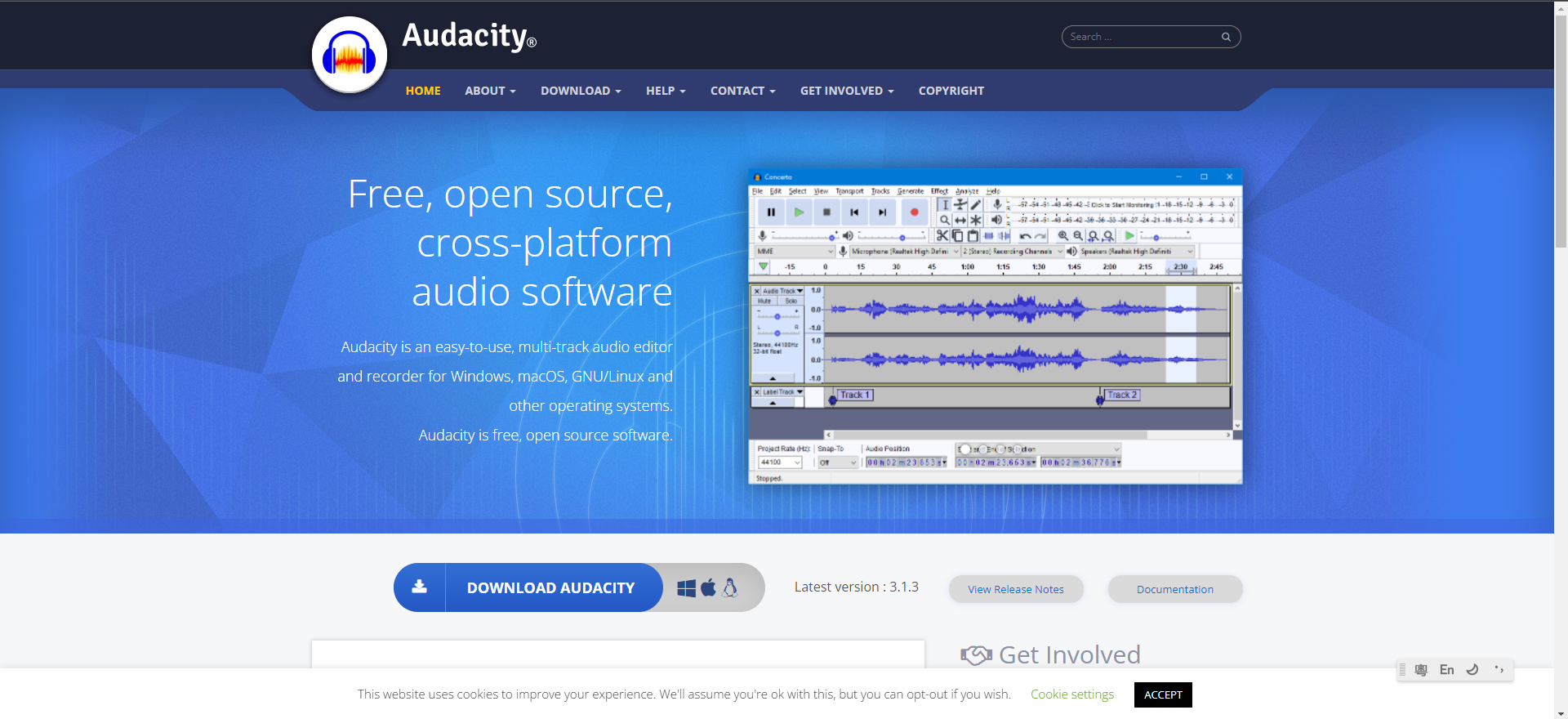Screen dimensions: 1568x719
Task: Open the COPYRIGHT navigation item
Action: [951, 91]
